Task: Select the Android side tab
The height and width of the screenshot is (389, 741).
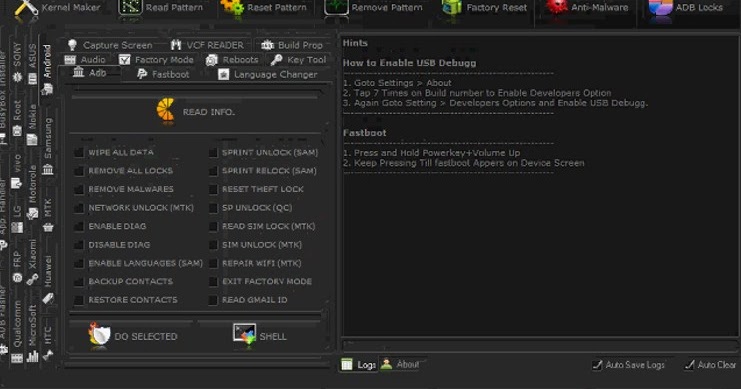Action: tap(47, 69)
